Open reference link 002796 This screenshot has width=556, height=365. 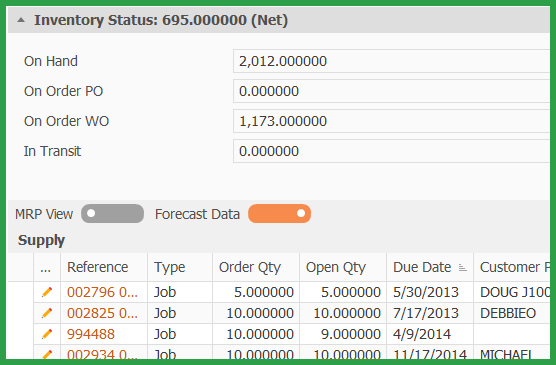coord(102,292)
